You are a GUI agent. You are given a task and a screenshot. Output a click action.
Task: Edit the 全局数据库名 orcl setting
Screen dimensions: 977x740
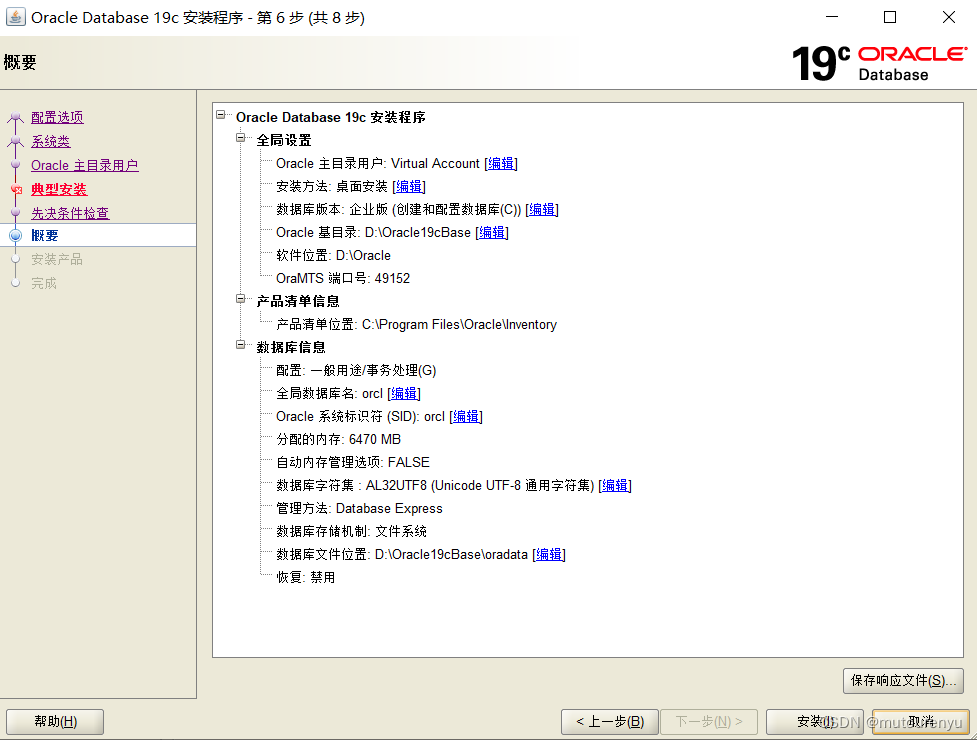click(x=403, y=393)
